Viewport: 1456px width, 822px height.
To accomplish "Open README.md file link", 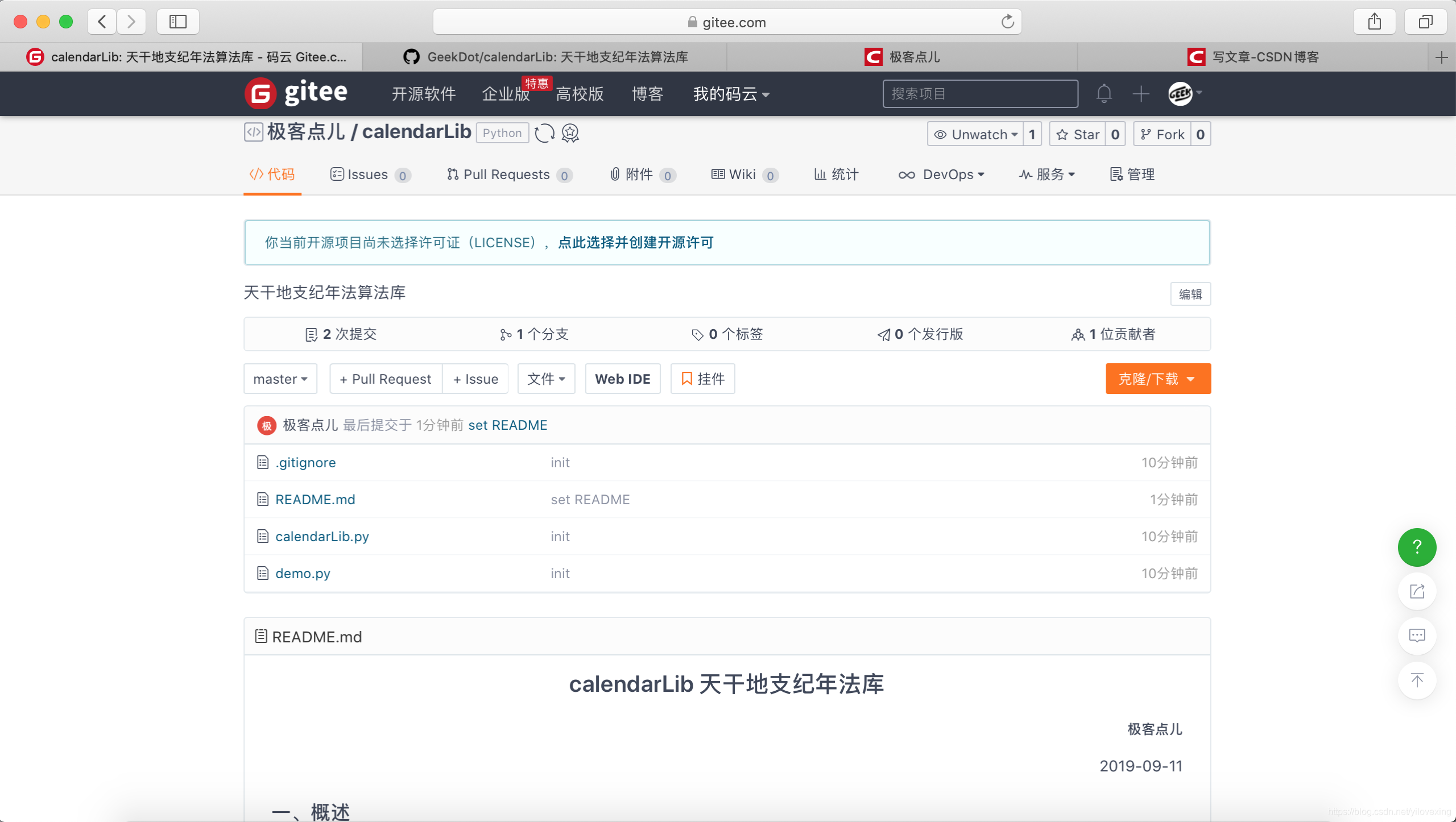I will coord(315,499).
